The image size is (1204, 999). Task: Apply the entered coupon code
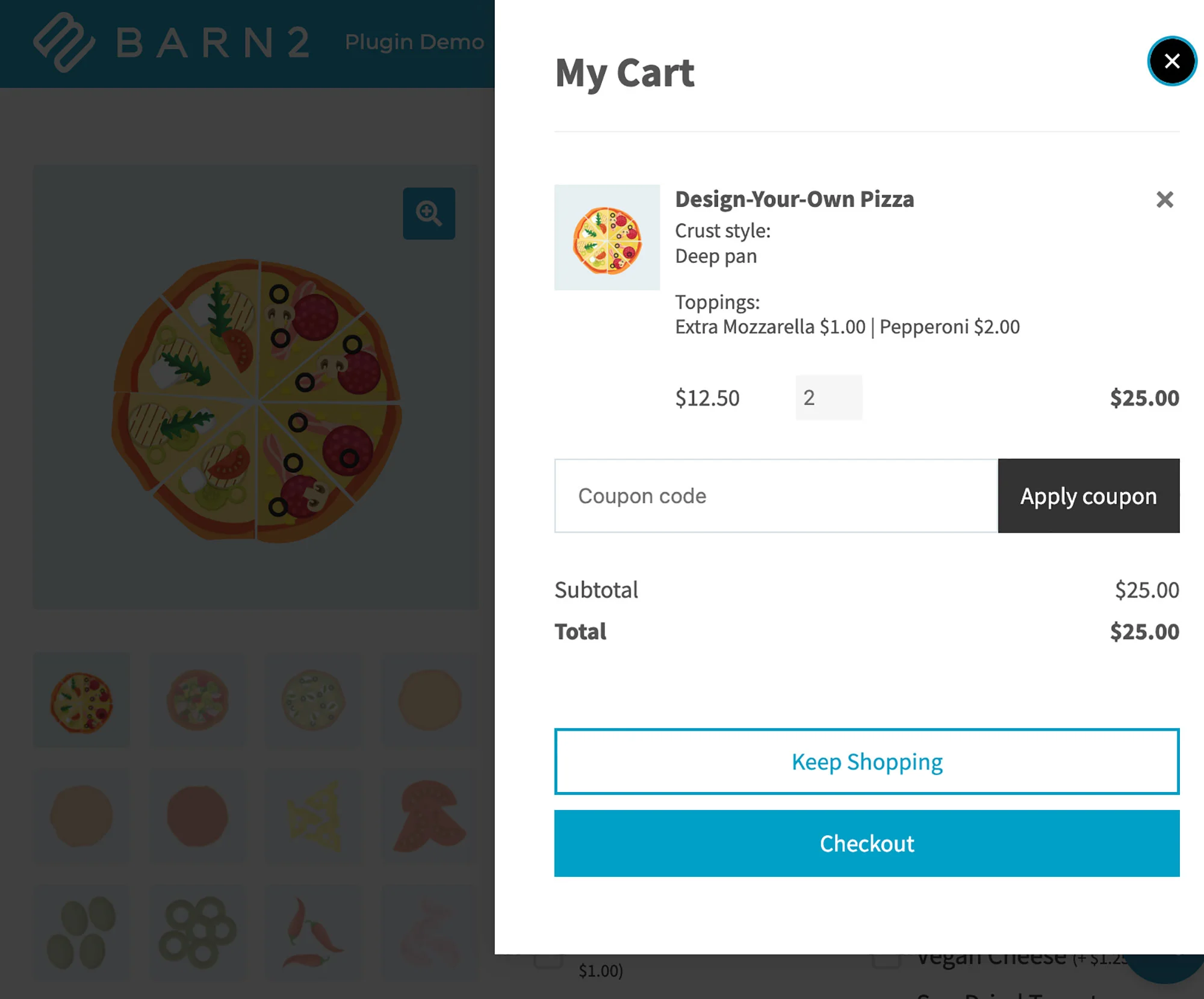coord(1088,495)
